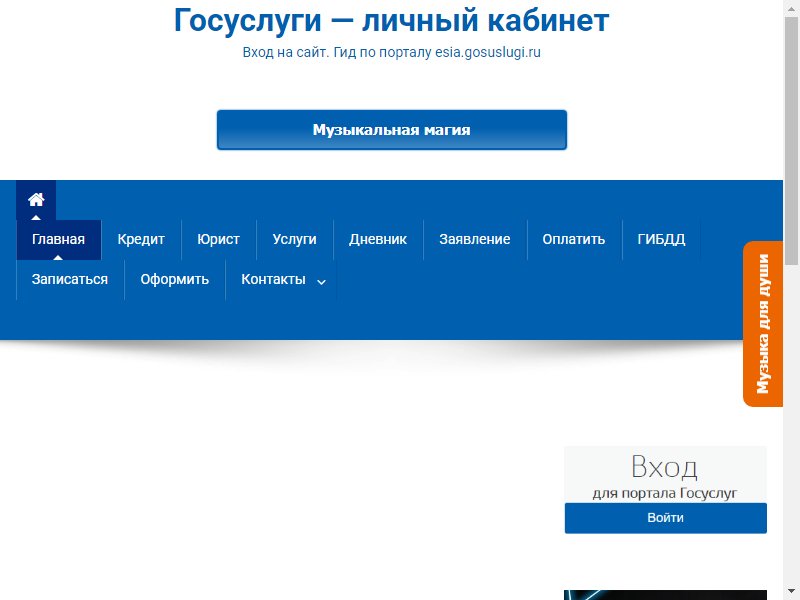This screenshot has height=600, width=800.
Task: Click the scrollbar down arrow
Action: tap(791, 592)
